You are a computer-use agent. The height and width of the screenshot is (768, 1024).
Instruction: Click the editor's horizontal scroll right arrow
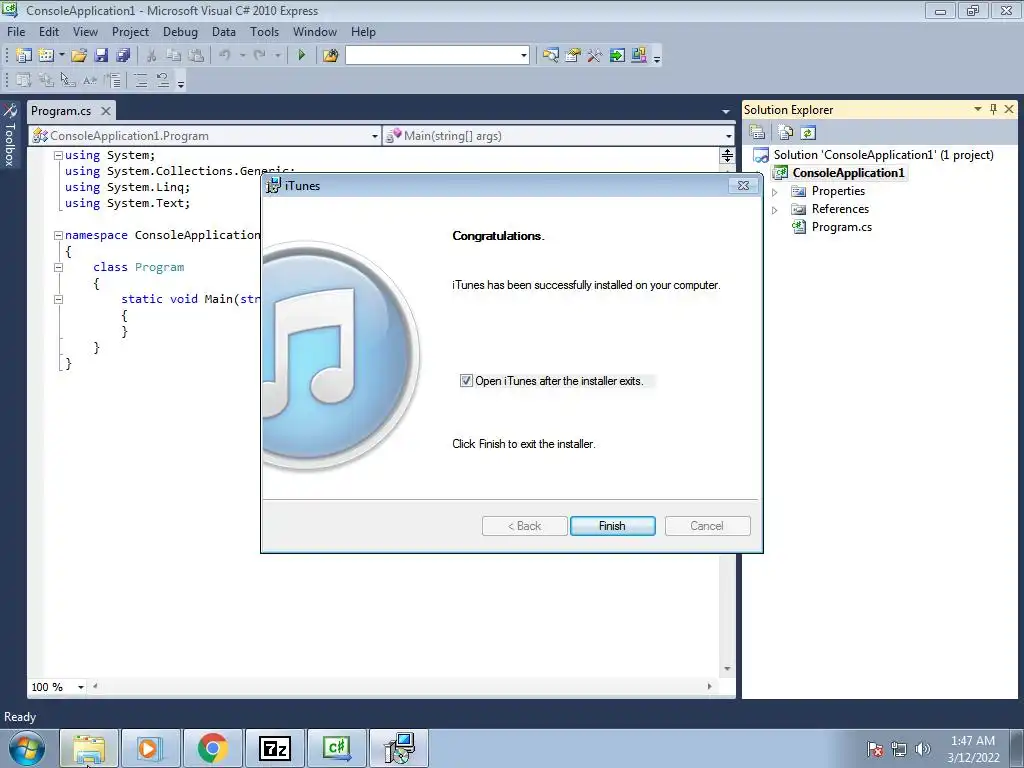pyautogui.click(x=709, y=686)
